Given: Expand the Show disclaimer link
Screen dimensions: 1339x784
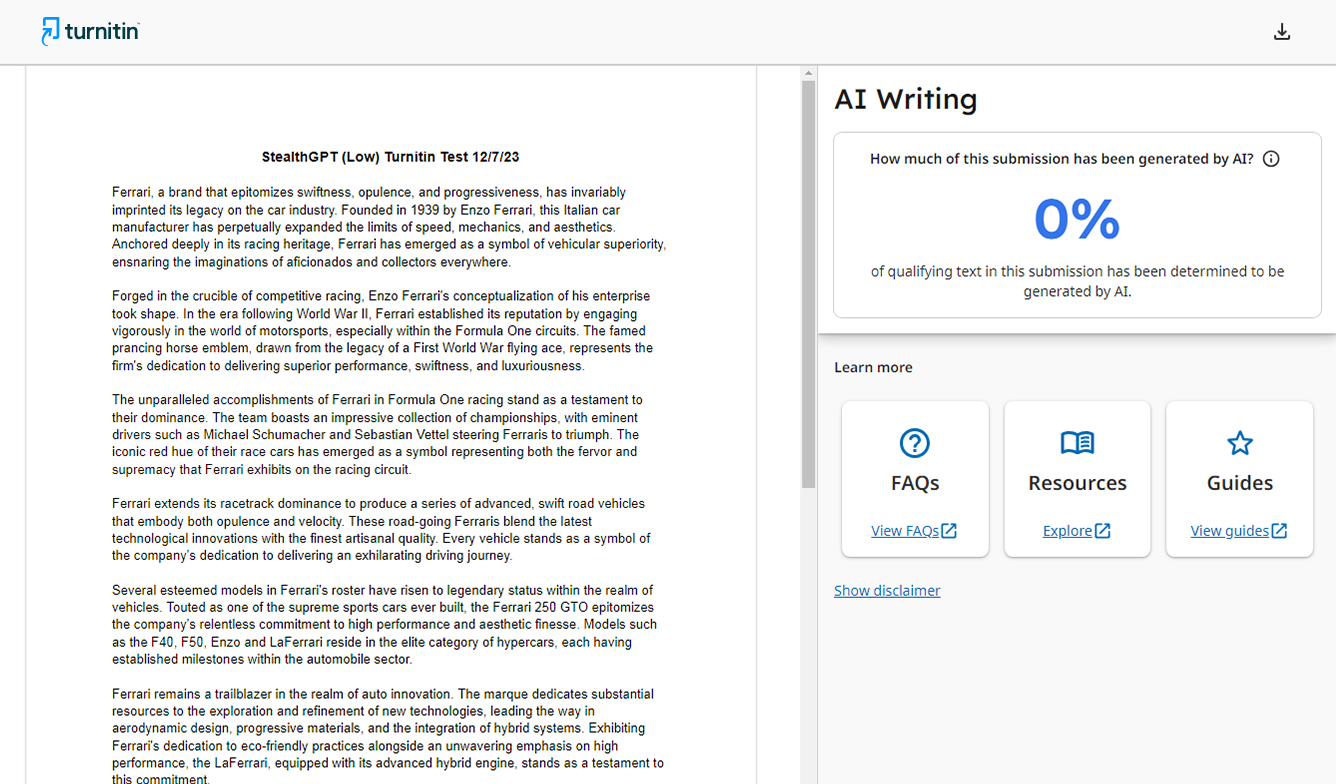Looking at the screenshot, I should point(887,591).
